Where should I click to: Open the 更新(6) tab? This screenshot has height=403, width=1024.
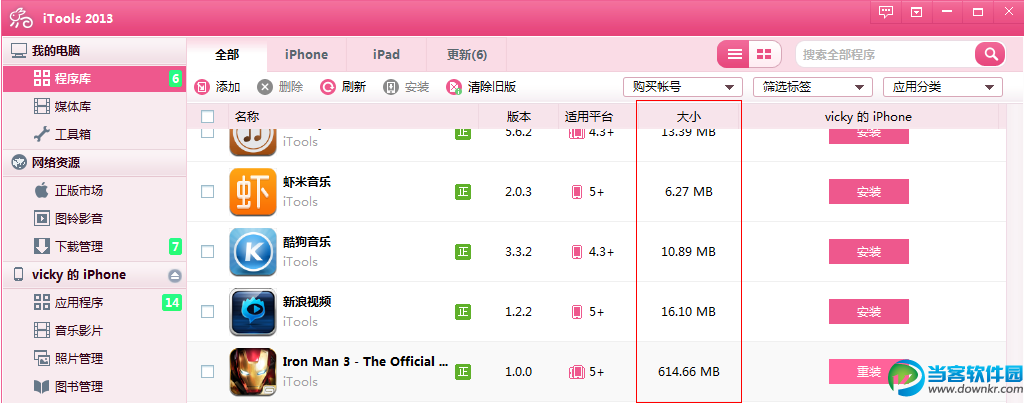[x=466, y=55]
